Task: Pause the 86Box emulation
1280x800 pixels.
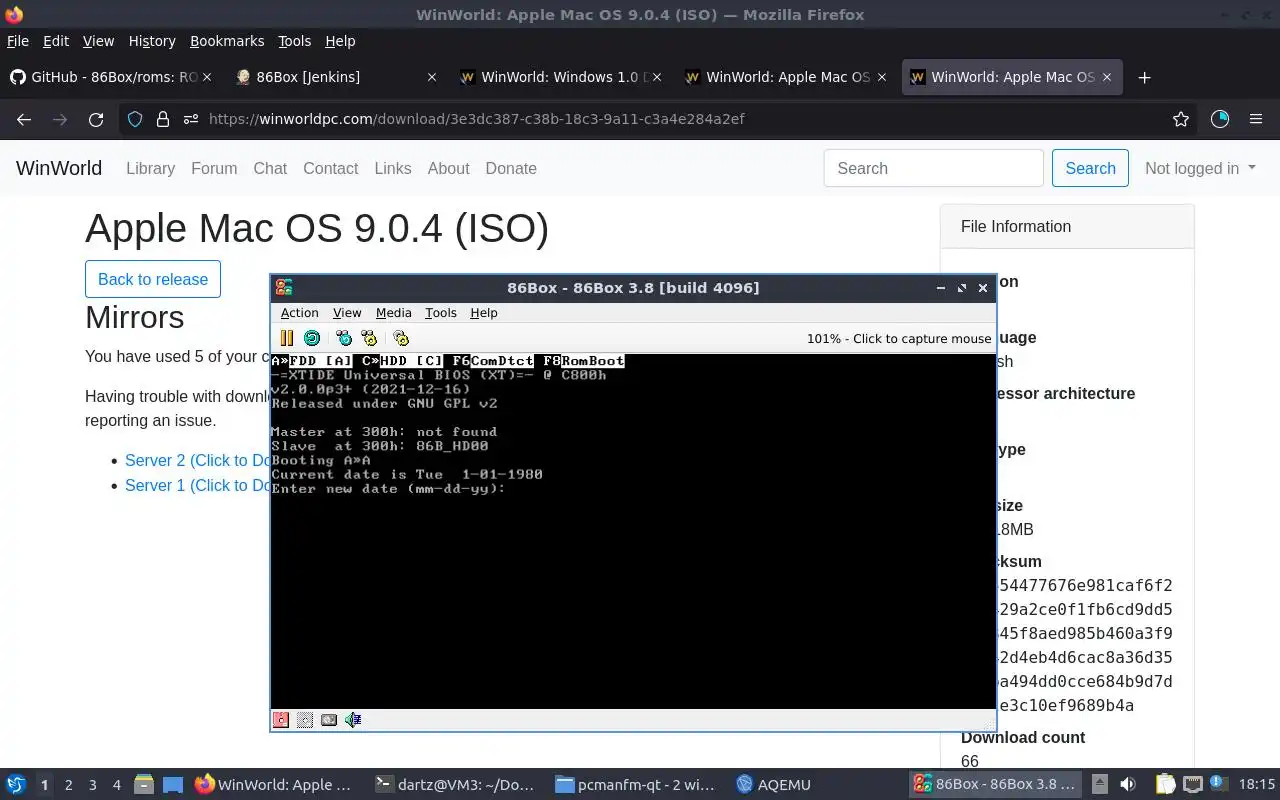Action: click(287, 338)
